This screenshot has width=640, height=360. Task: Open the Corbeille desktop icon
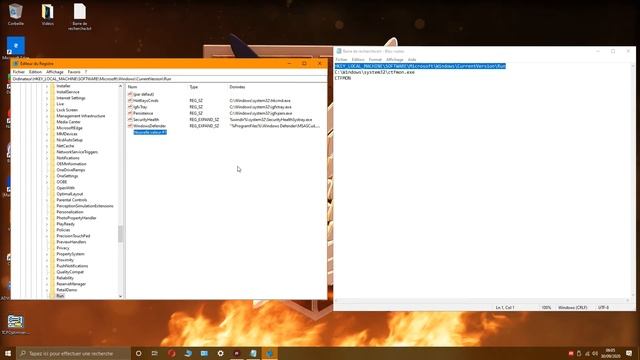pos(16,15)
